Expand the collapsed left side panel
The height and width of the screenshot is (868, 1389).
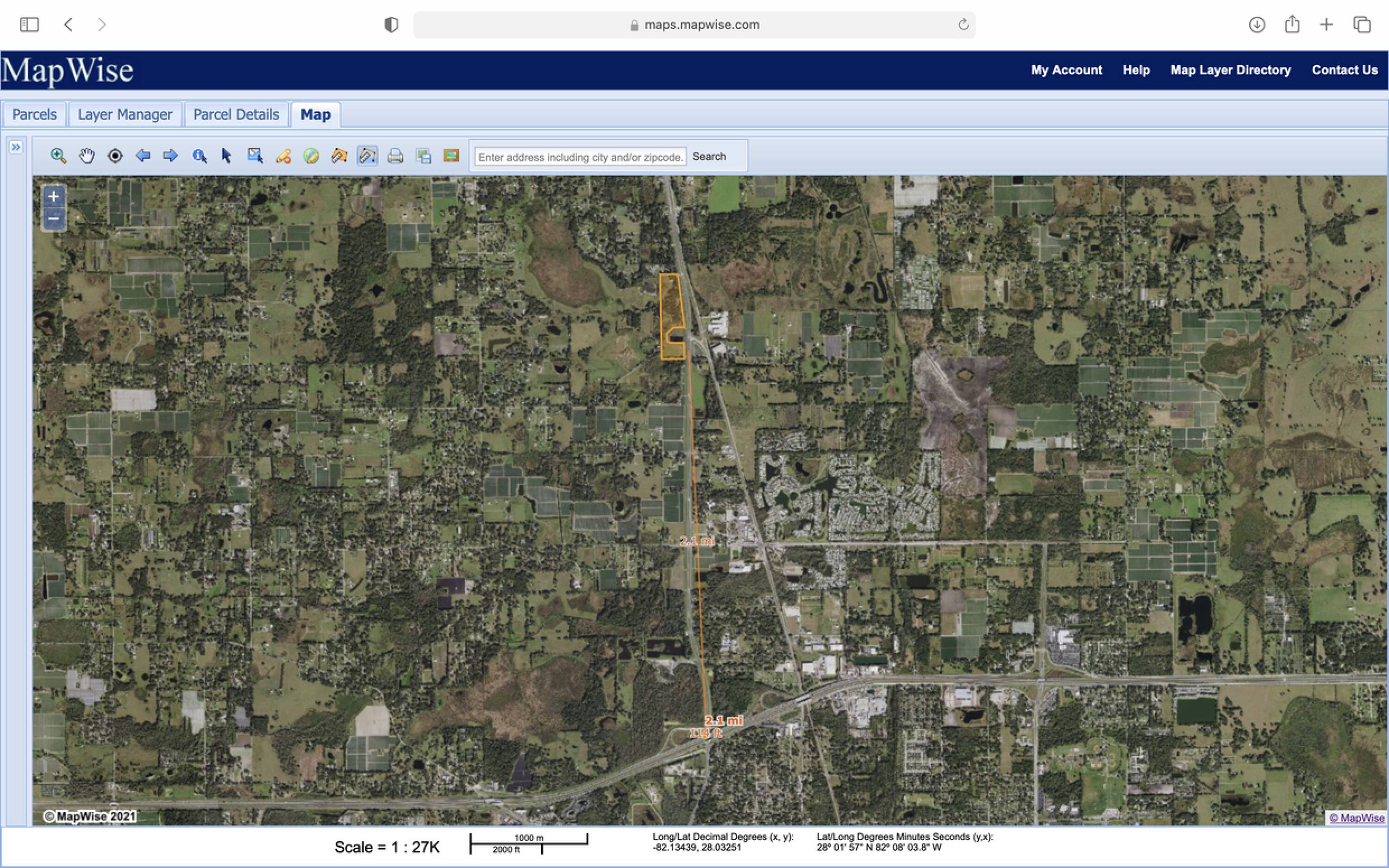(16, 148)
